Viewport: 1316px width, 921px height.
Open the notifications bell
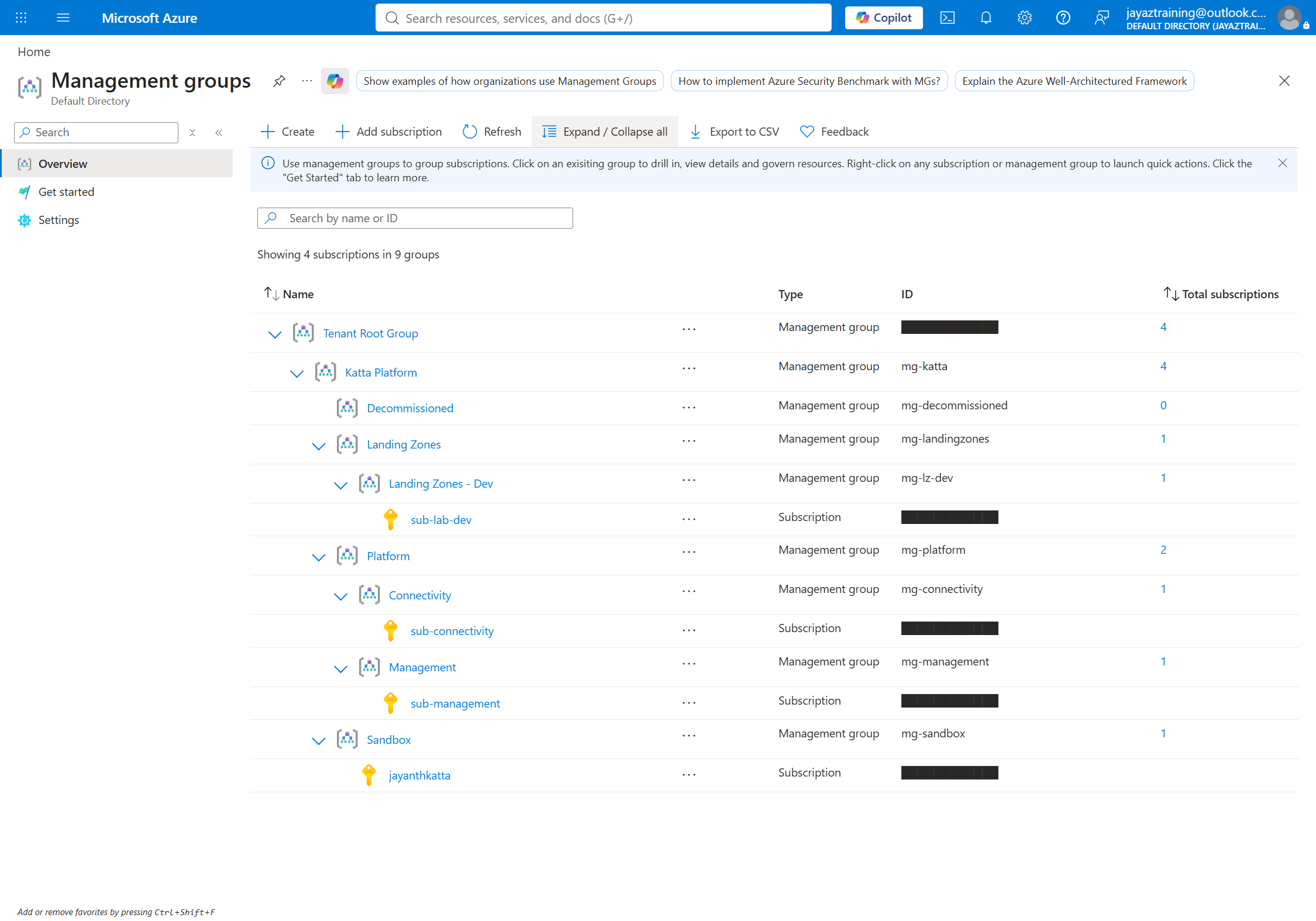tap(986, 18)
